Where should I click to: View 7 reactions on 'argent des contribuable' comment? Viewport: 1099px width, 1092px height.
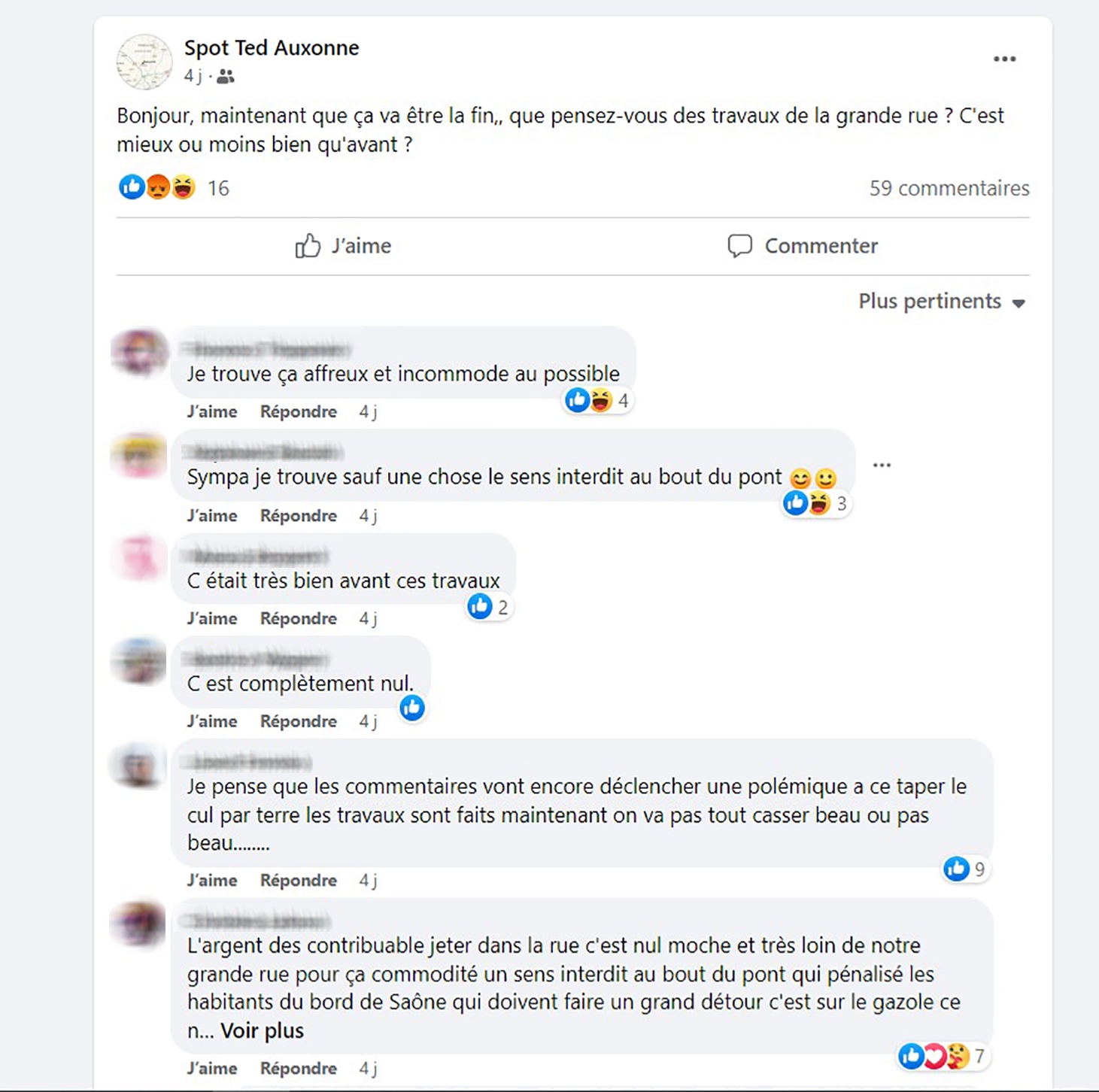click(943, 1057)
